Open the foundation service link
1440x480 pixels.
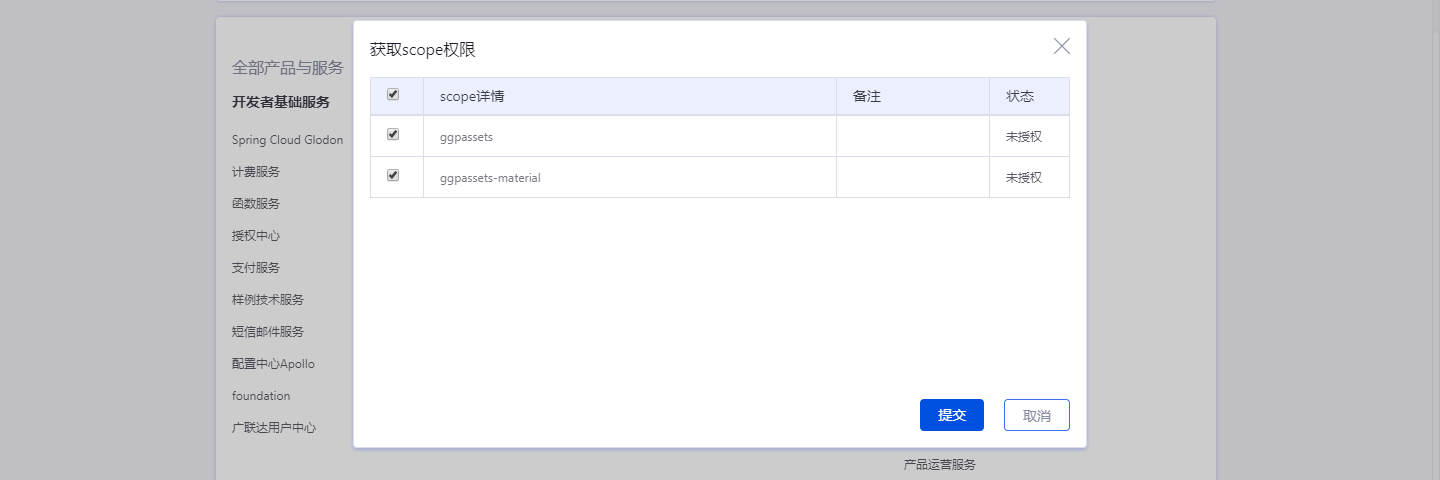click(x=261, y=396)
